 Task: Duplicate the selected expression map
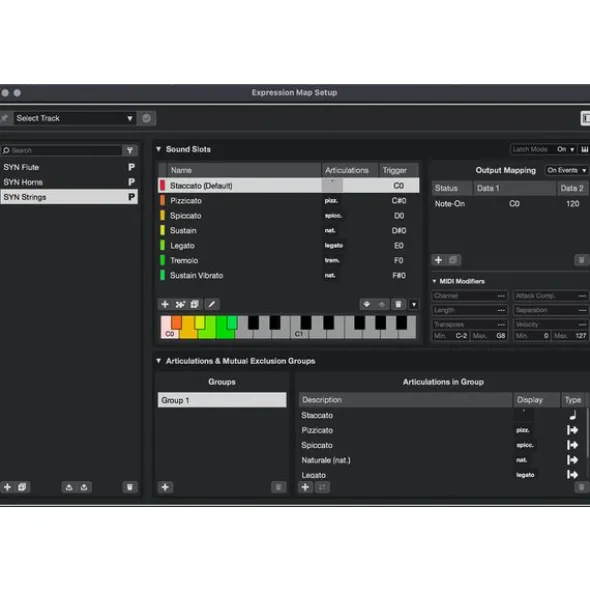pyautogui.click(x=22, y=487)
